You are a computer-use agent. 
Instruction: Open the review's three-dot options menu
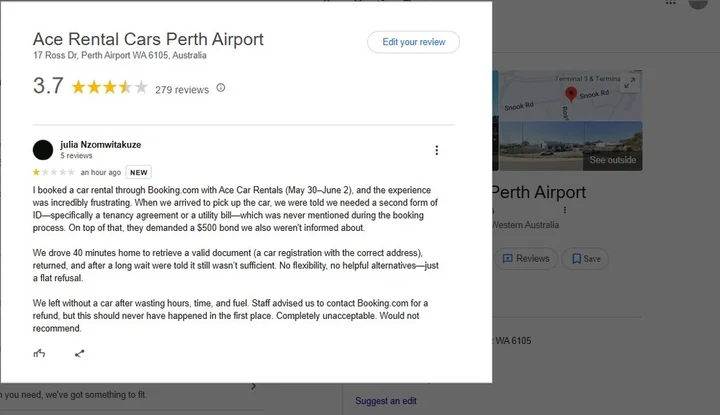click(x=436, y=151)
